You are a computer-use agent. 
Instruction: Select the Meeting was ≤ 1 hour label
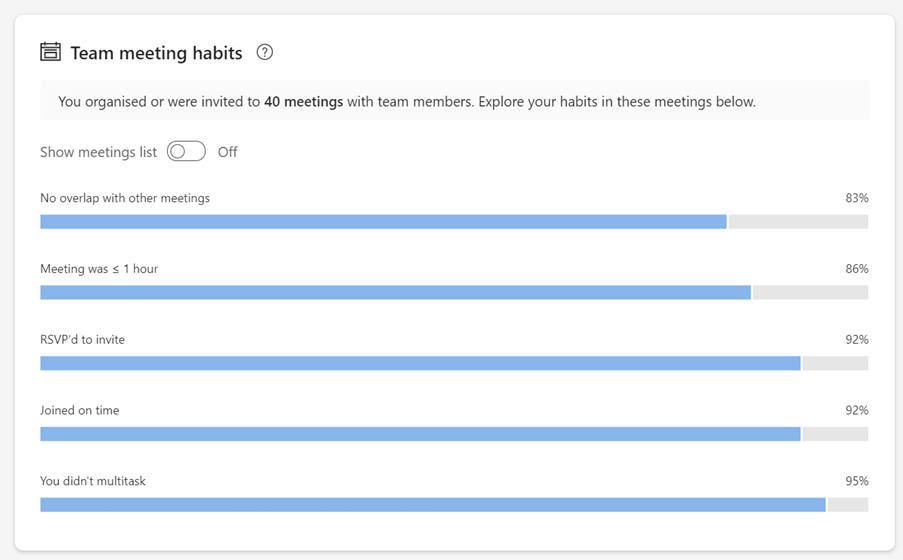(99, 269)
